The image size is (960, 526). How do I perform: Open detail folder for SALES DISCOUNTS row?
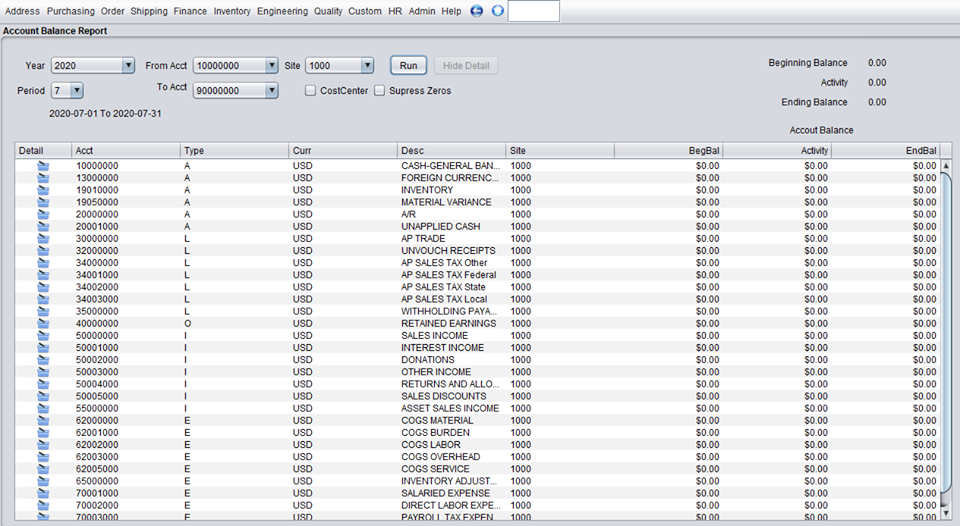point(43,396)
